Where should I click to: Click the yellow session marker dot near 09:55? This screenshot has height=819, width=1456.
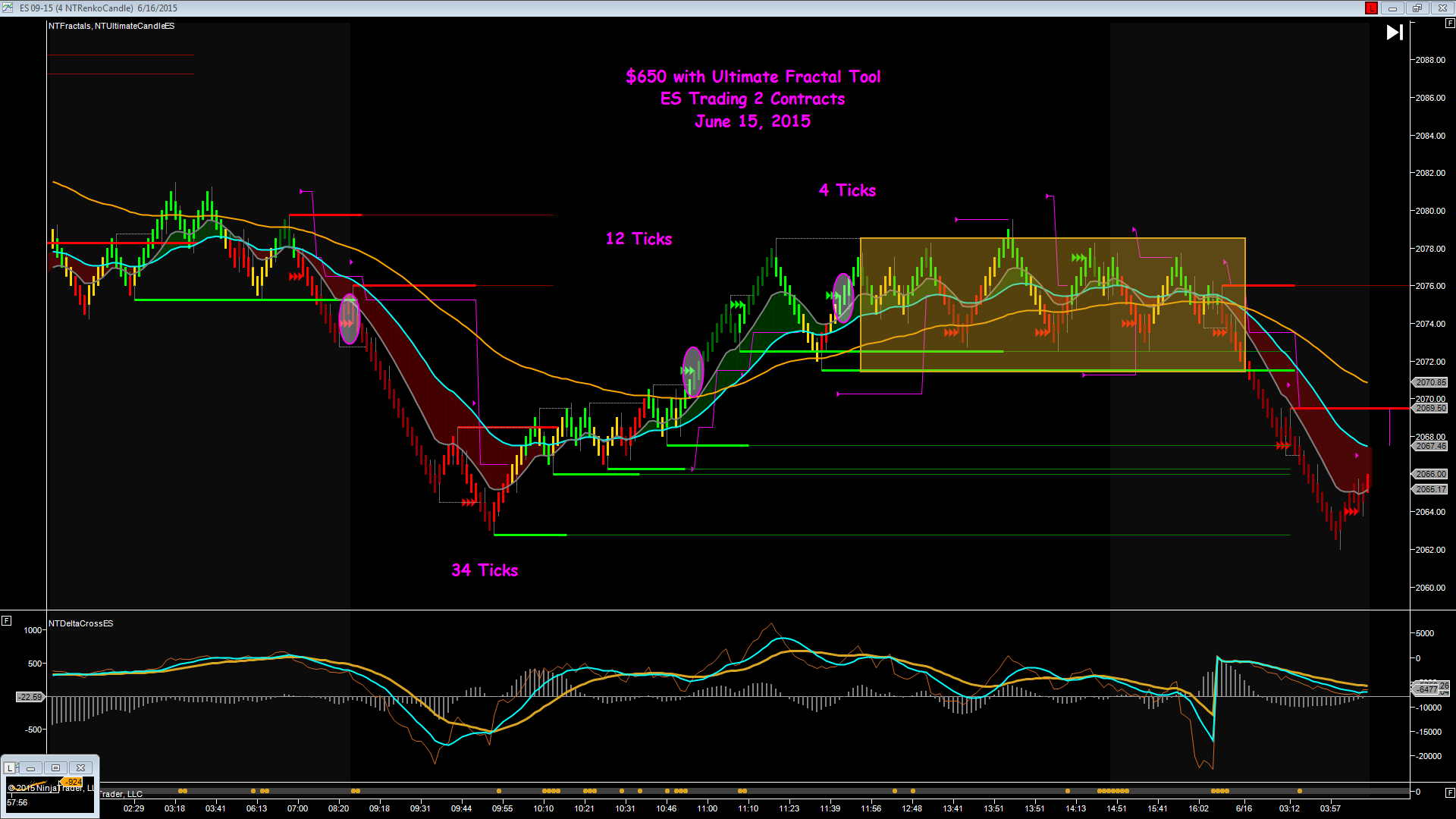point(500,792)
